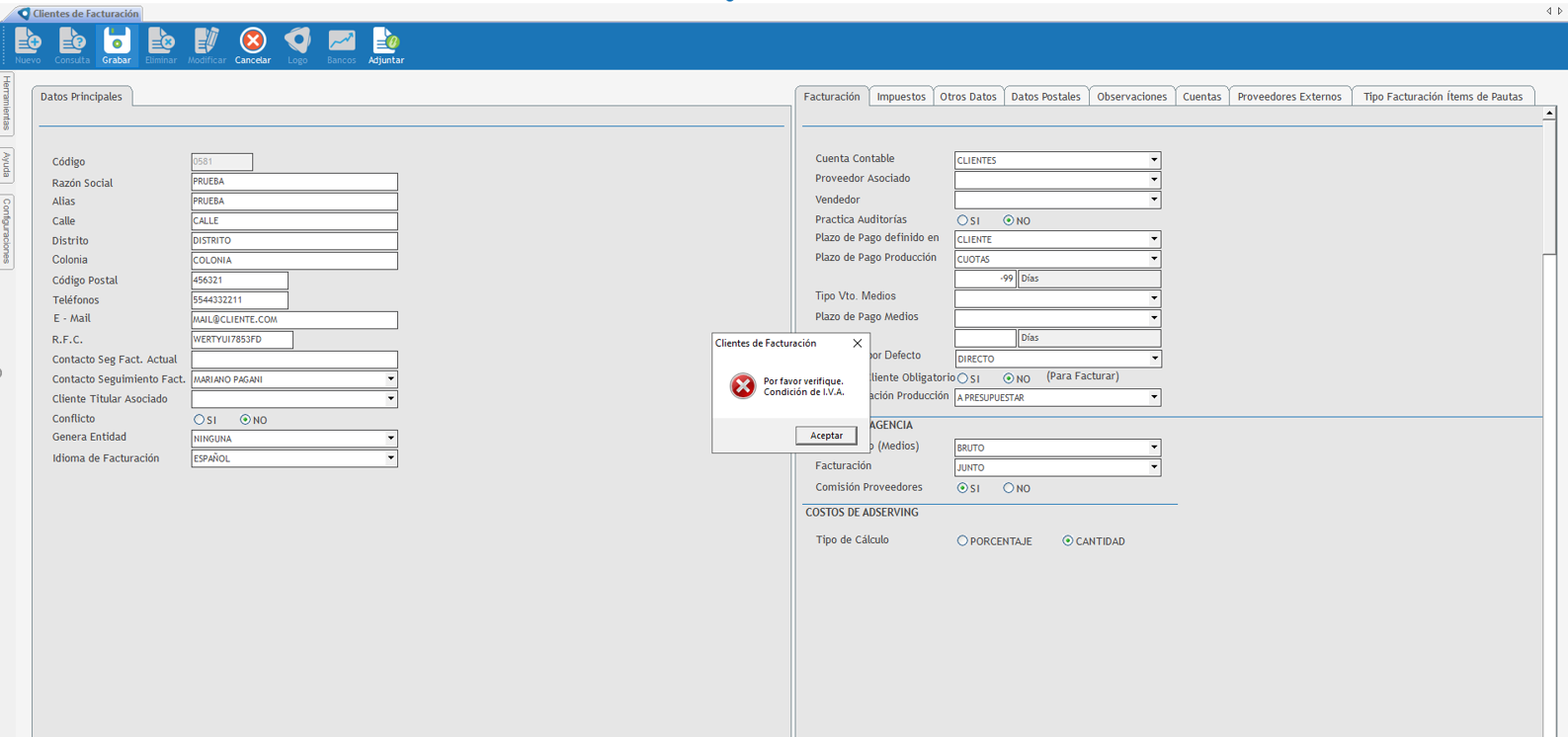Viewport: 1568px width, 737px height.
Task: Open Tipo Facturación Ítems de Pautas tab
Action: (x=1443, y=97)
